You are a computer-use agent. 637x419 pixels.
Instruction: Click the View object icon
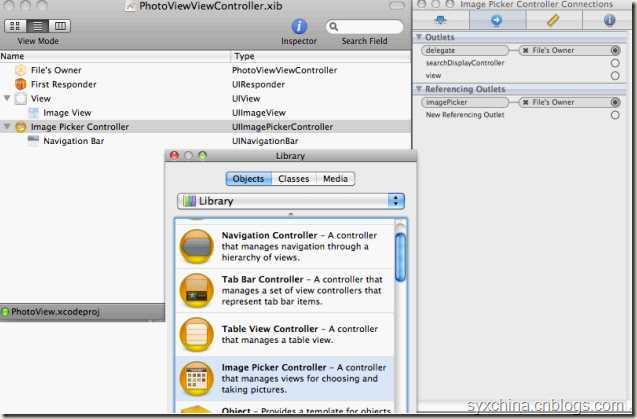coord(21,98)
